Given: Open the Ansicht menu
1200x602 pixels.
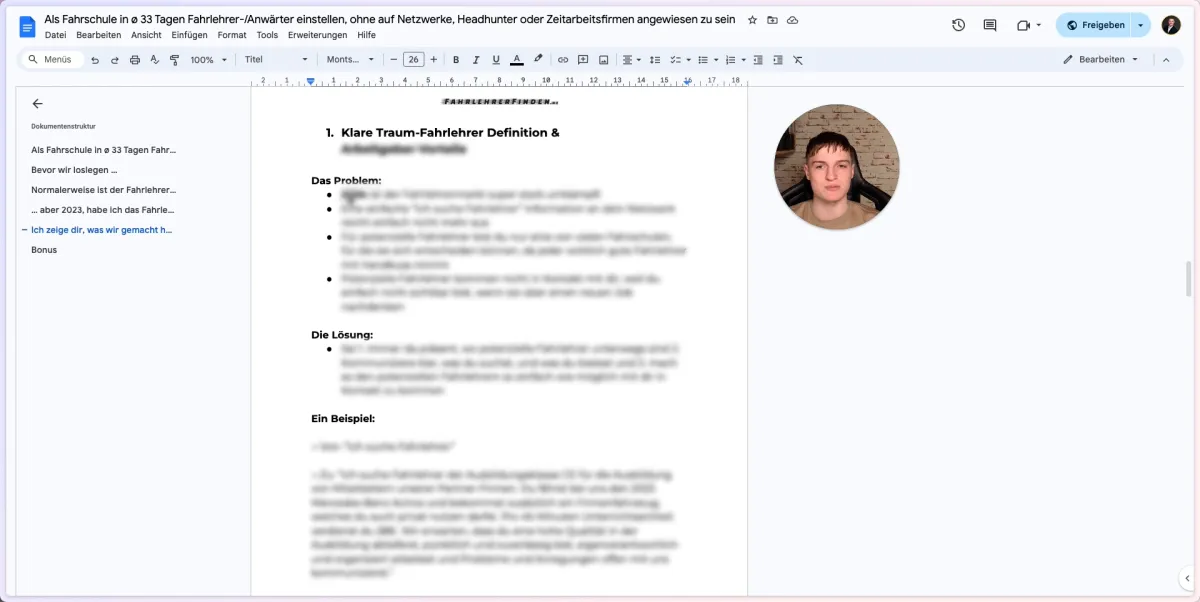Looking at the screenshot, I should (146, 35).
